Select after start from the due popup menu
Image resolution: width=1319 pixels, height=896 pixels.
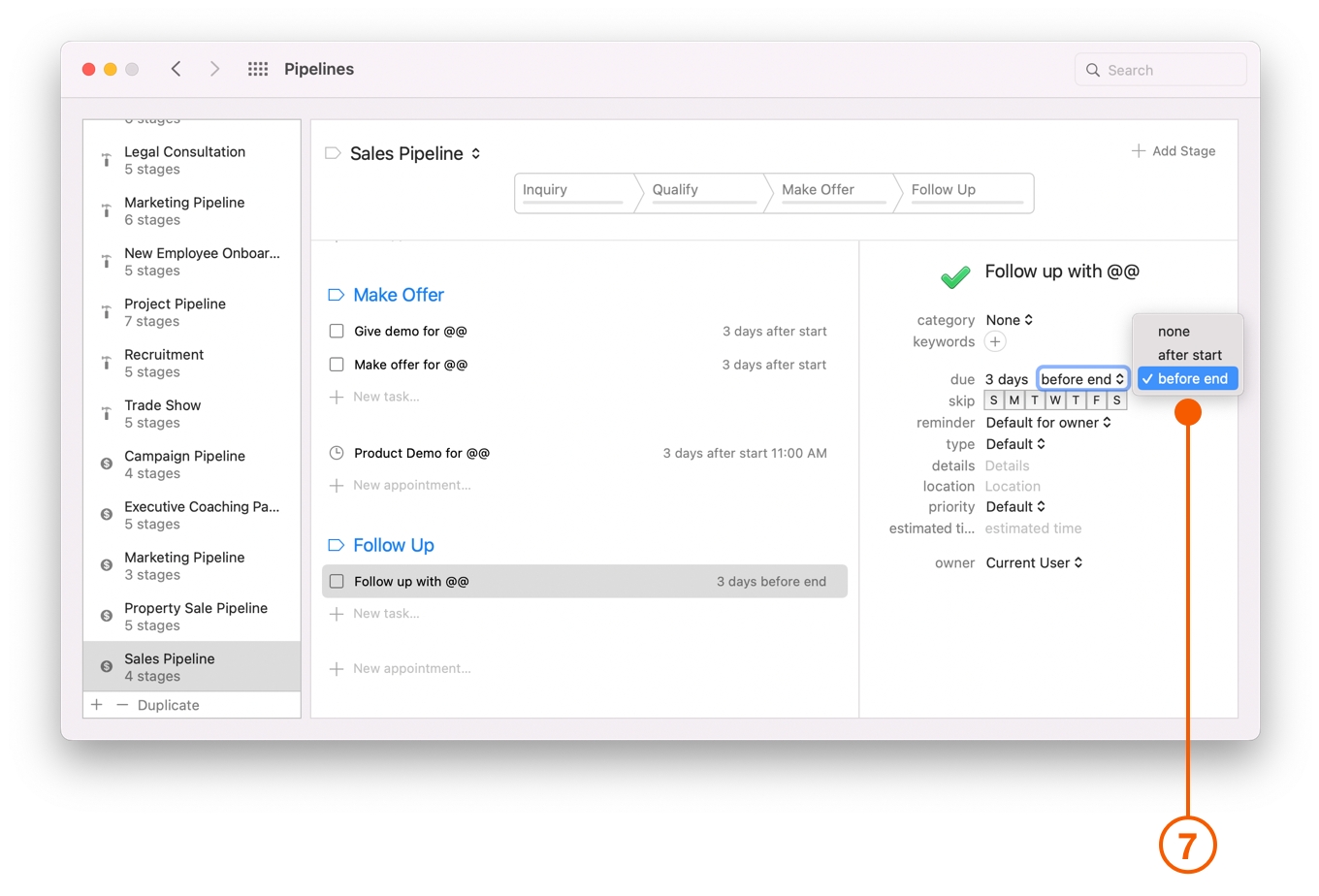tap(1187, 355)
